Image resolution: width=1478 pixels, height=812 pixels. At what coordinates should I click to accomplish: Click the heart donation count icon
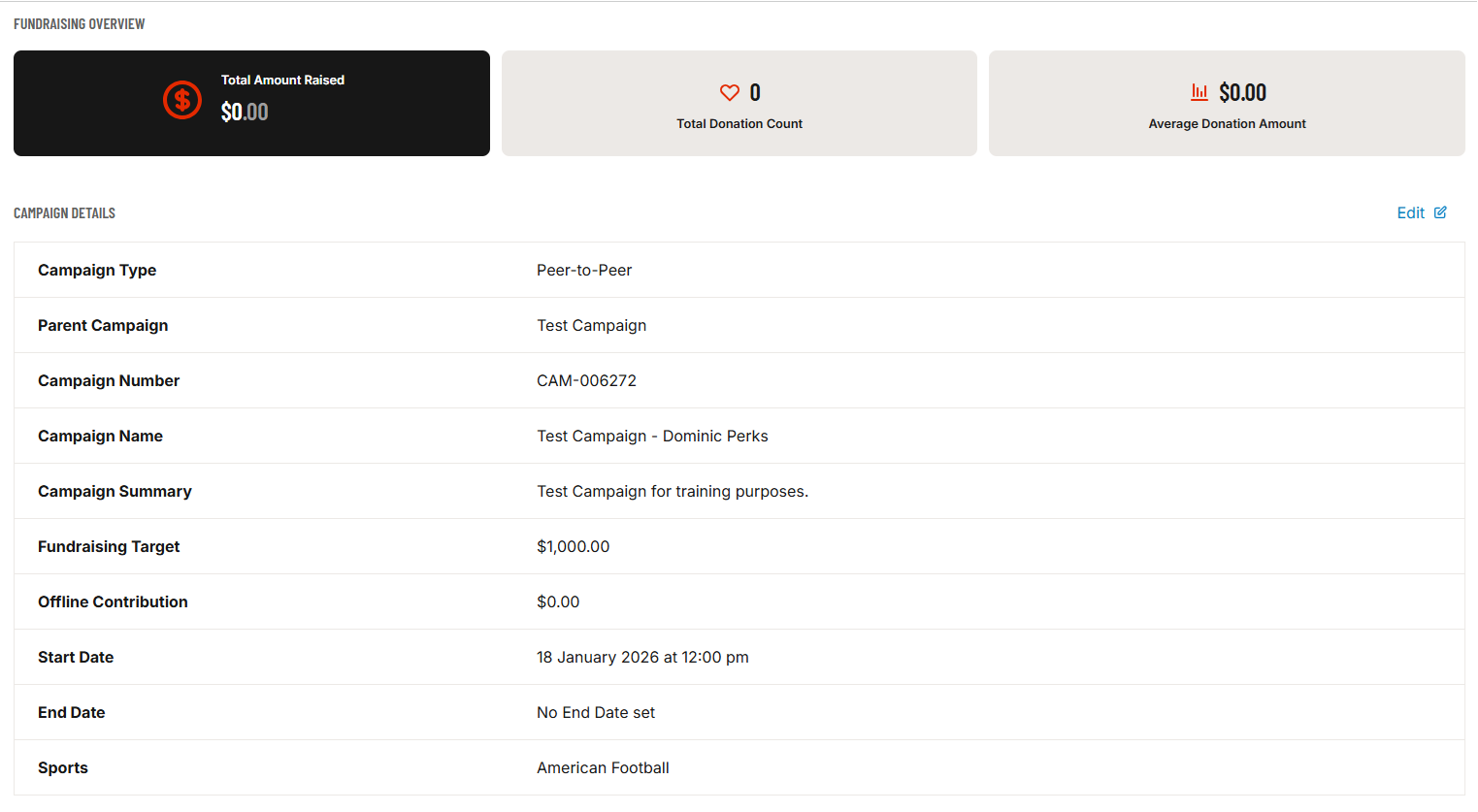click(730, 92)
